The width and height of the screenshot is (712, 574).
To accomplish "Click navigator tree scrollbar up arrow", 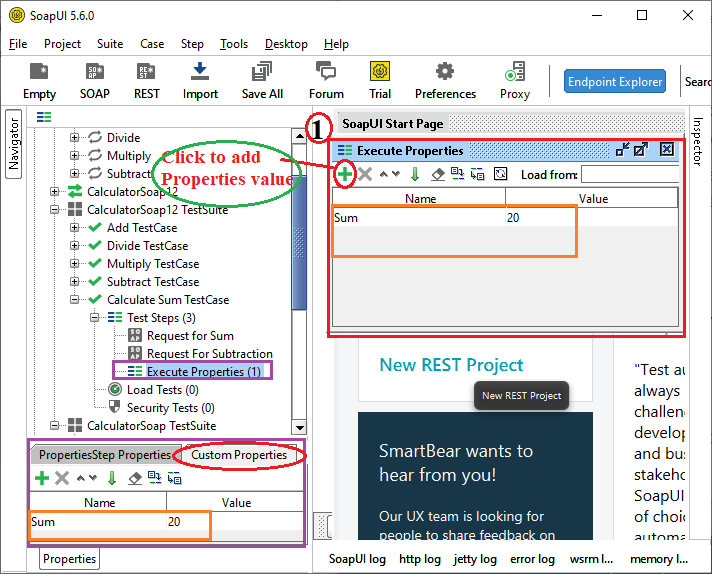I will [x=299, y=136].
